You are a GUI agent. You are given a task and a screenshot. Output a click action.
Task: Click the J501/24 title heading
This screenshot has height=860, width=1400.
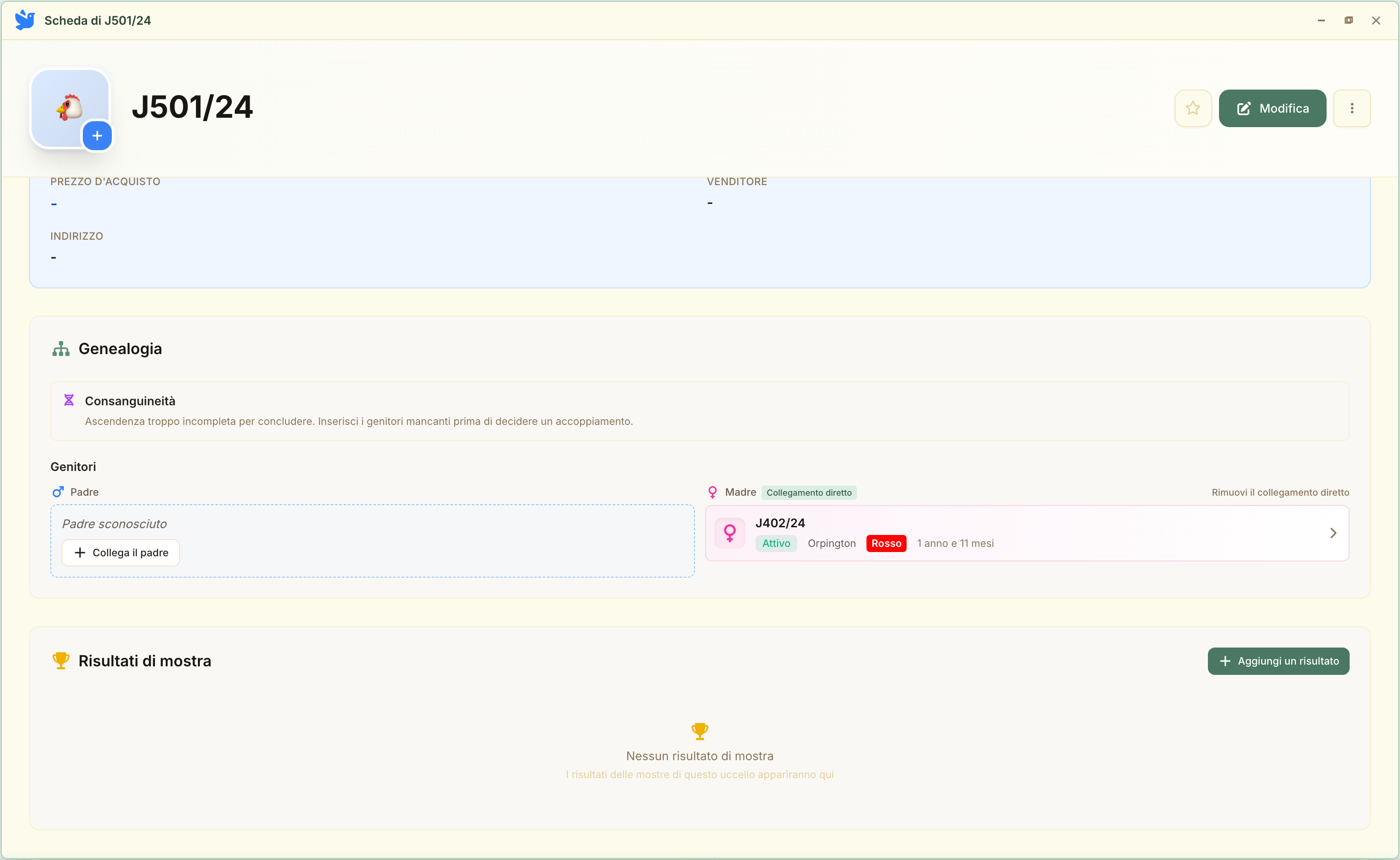[x=192, y=107]
